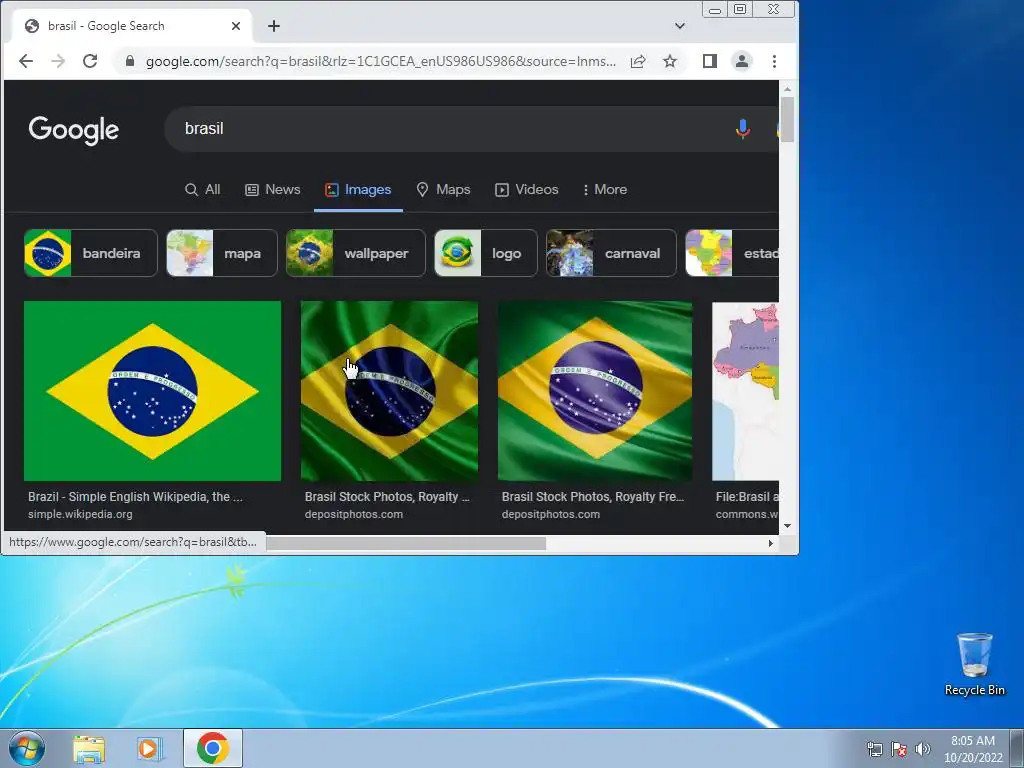Open the caption under the dark satin flag image
Image resolution: width=1024 pixels, height=768 pixels.
point(387,497)
